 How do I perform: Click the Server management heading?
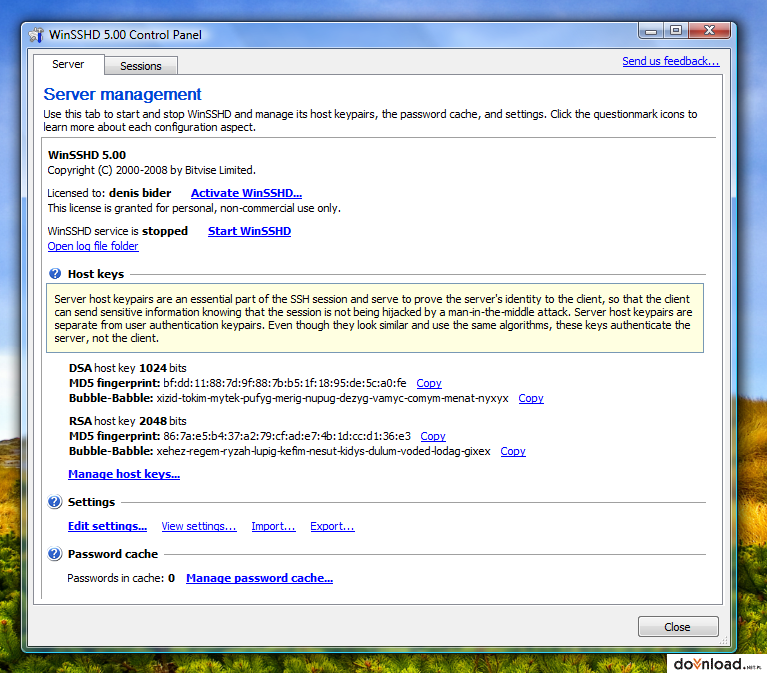122,94
